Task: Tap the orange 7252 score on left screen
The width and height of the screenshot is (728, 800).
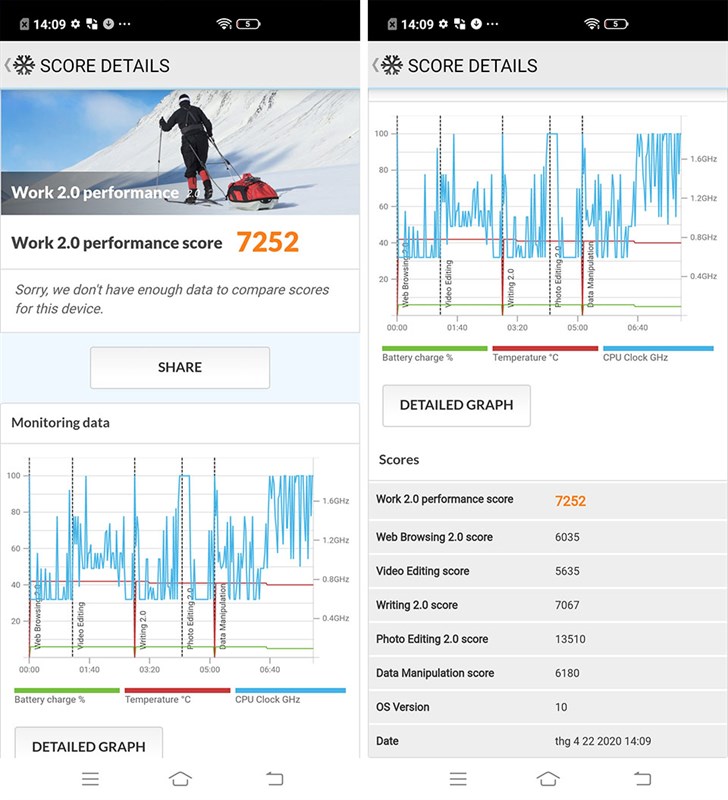Action: tap(268, 242)
